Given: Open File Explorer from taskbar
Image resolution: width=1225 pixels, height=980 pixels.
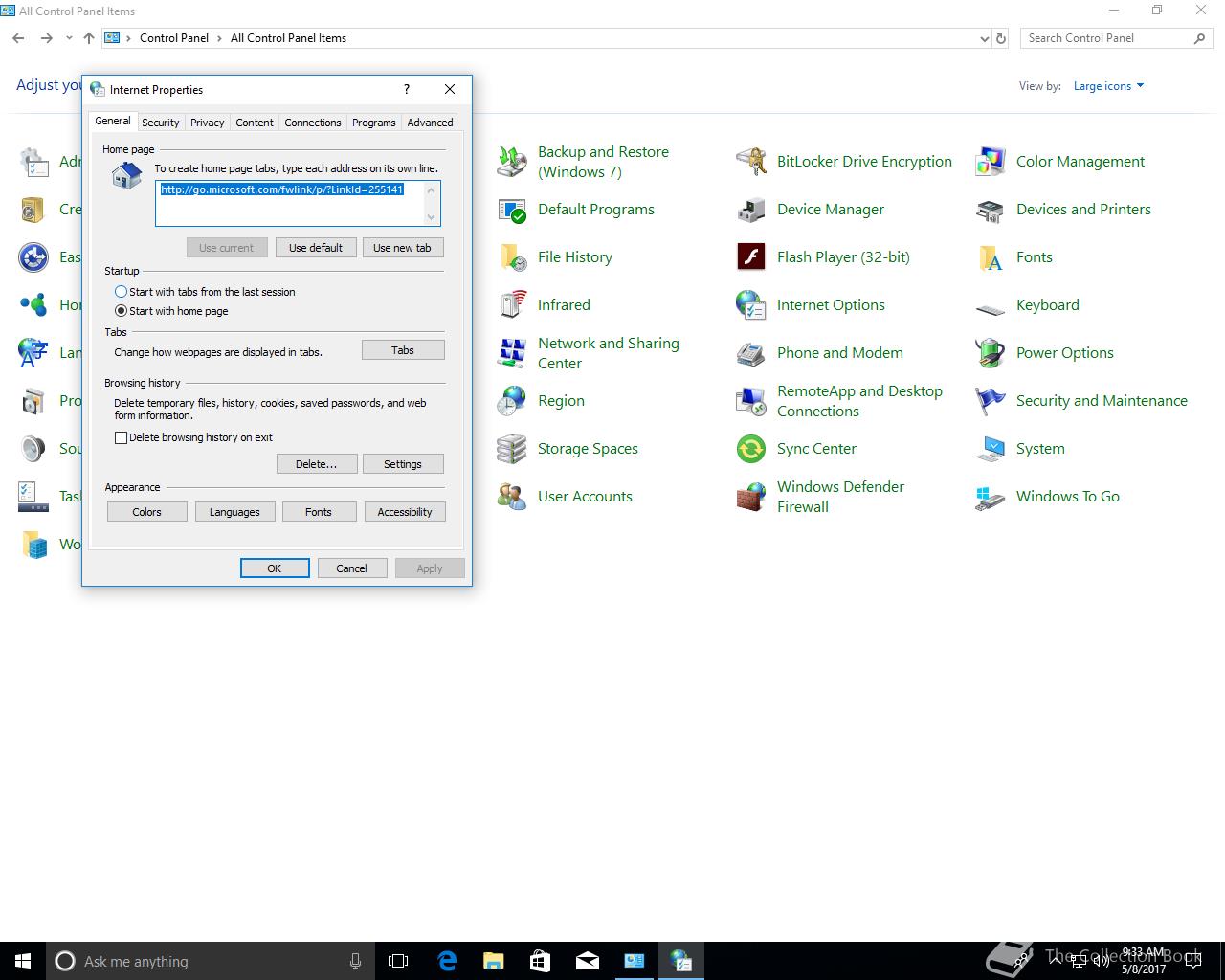Looking at the screenshot, I should pyautogui.click(x=493, y=961).
